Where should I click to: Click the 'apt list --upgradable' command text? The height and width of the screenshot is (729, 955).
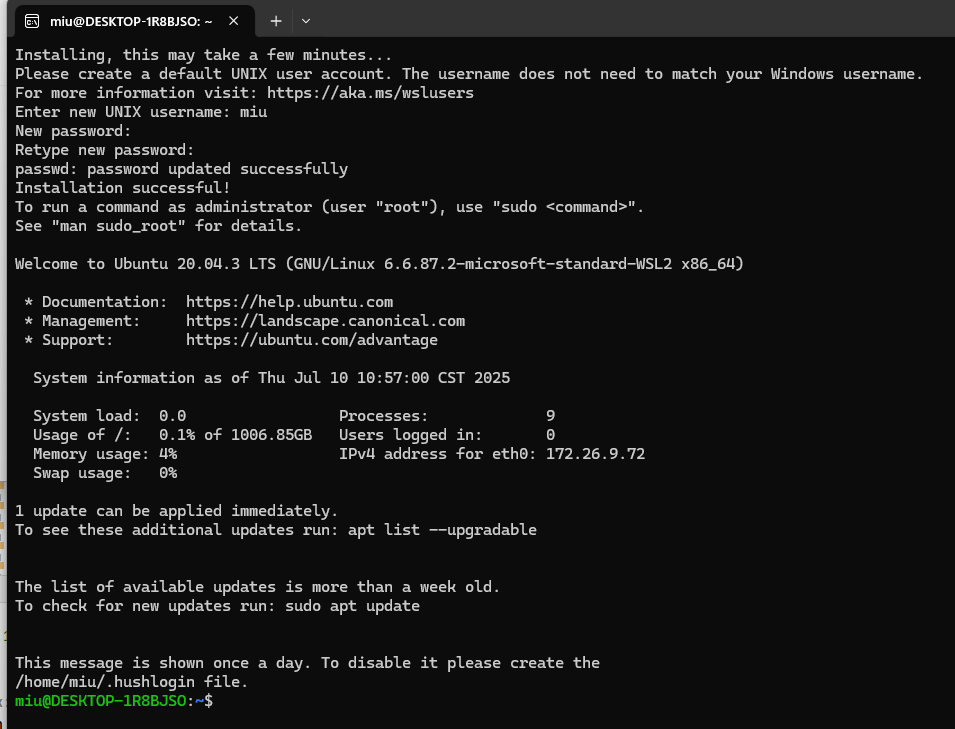click(442, 530)
